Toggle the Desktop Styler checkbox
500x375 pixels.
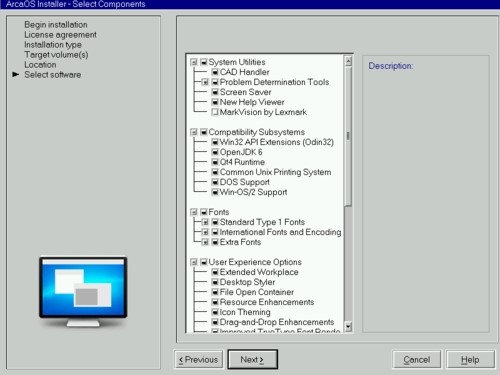[215, 282]
